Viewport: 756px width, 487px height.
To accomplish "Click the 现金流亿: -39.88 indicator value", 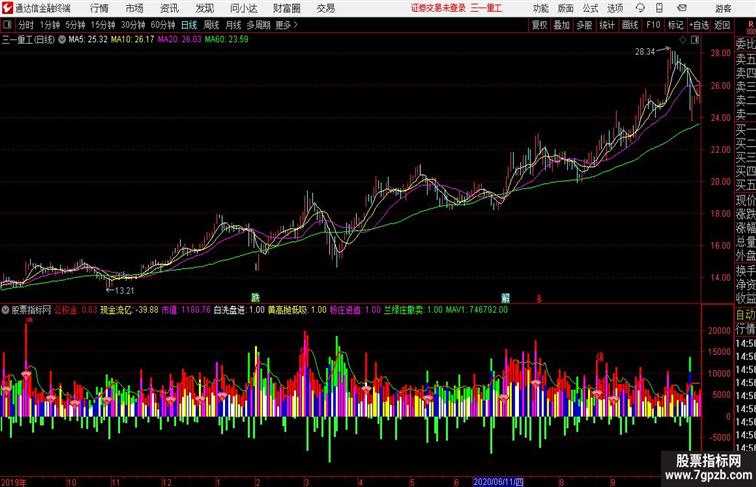I will click(129, 310).
